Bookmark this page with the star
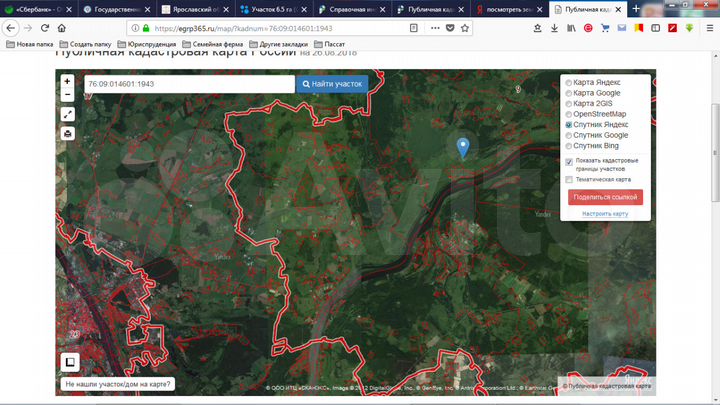The width and height of the screenshot is (720, 405). (x=465, y=28)
